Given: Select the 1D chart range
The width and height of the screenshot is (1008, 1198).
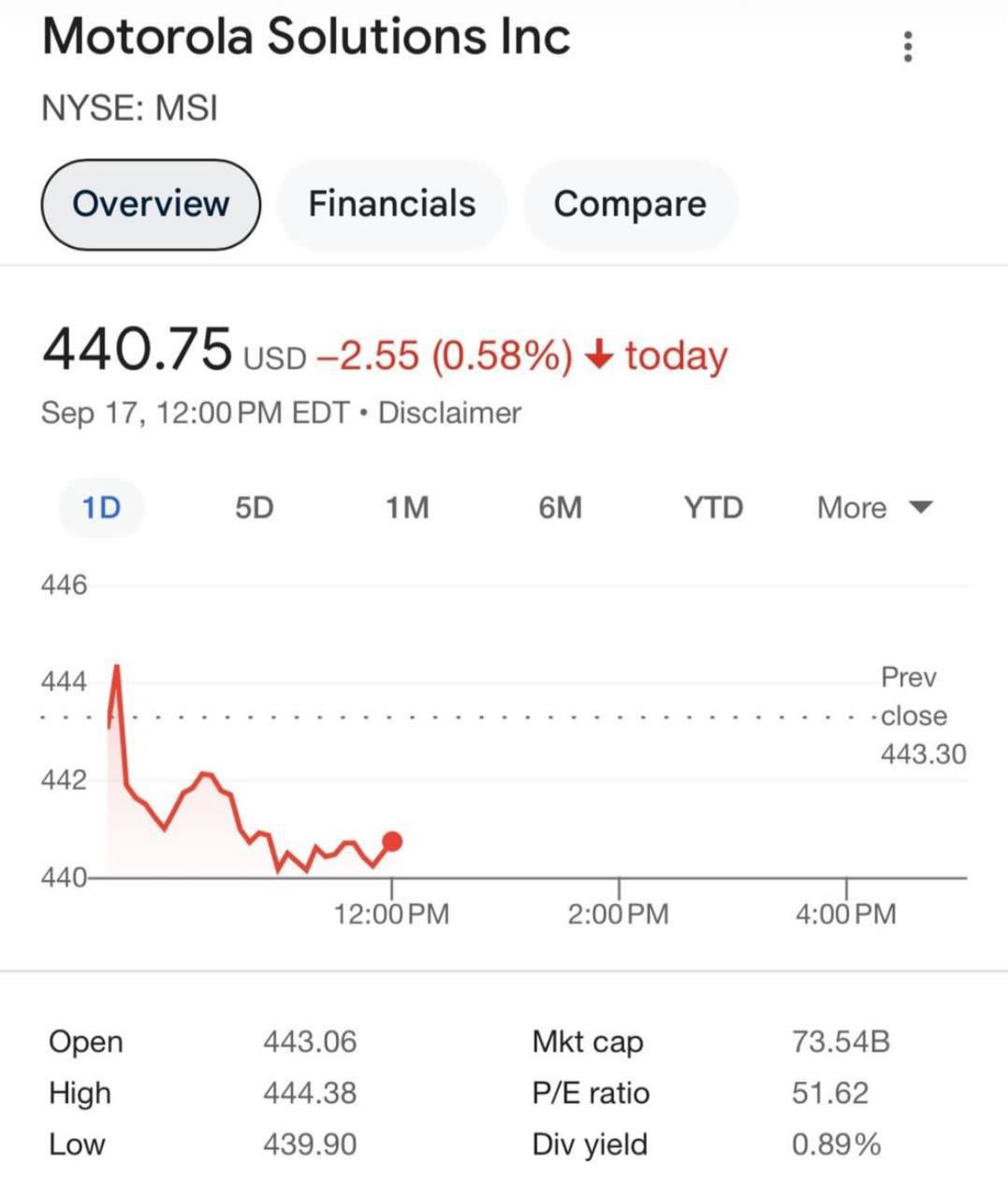Looking at the screenshot, I should pos(101,507).
